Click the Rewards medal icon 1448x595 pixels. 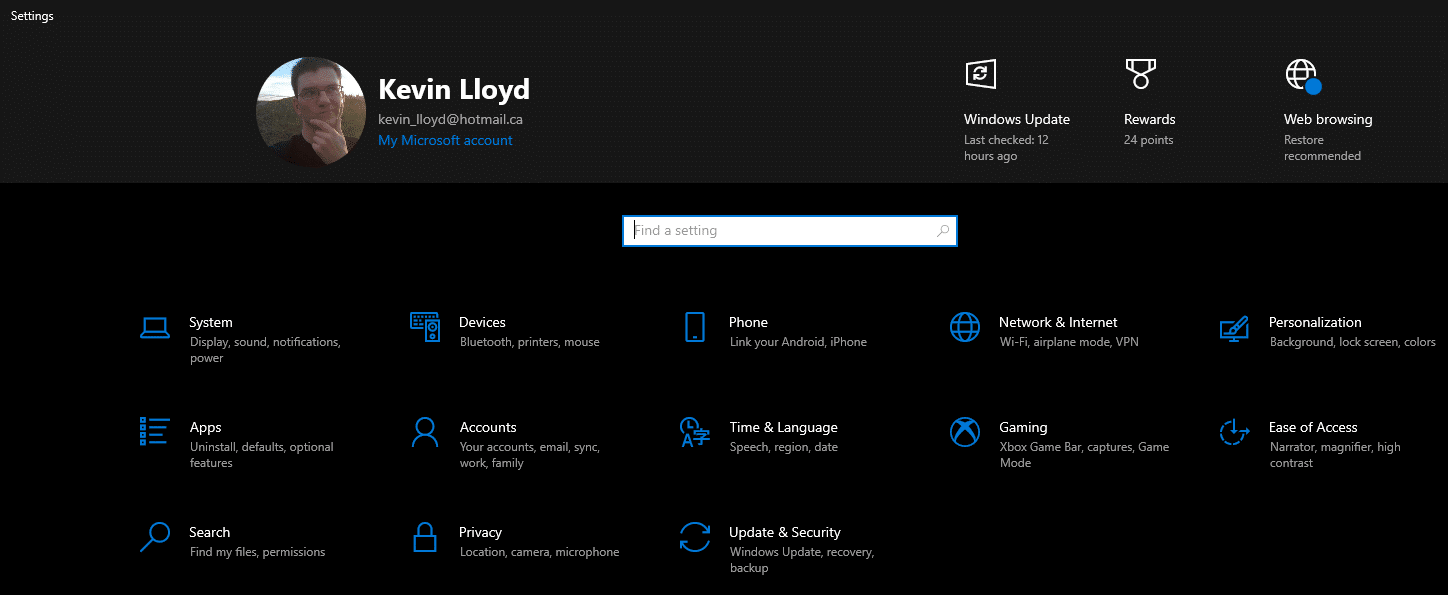pos(1140,74)
